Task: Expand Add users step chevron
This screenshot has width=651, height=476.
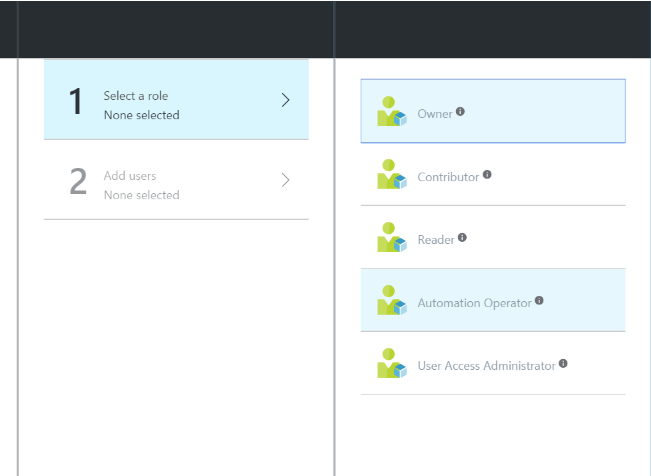Action: pyautogui.click(x=285, y=180)
